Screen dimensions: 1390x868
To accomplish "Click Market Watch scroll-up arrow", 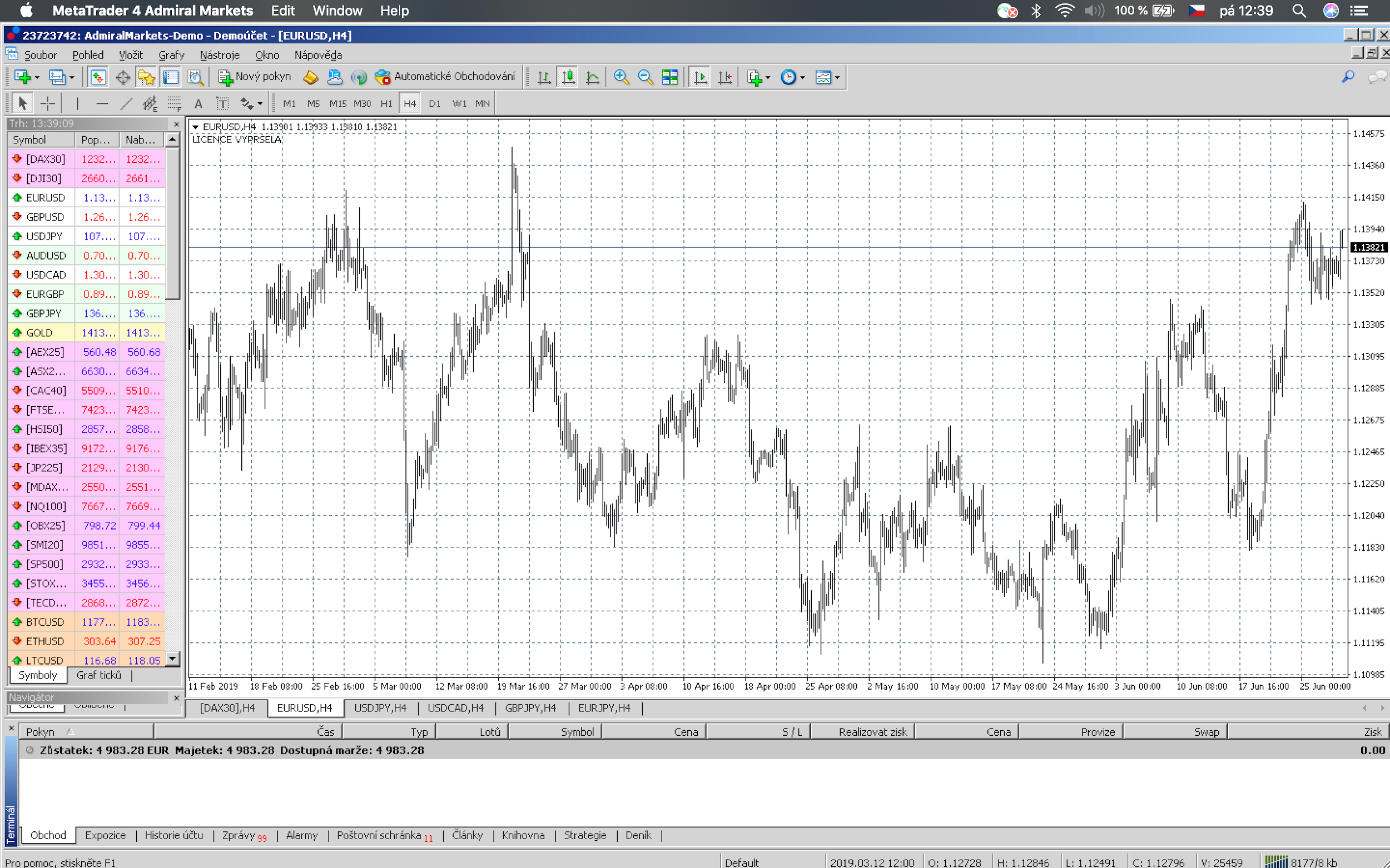I will tap(172, 139).
